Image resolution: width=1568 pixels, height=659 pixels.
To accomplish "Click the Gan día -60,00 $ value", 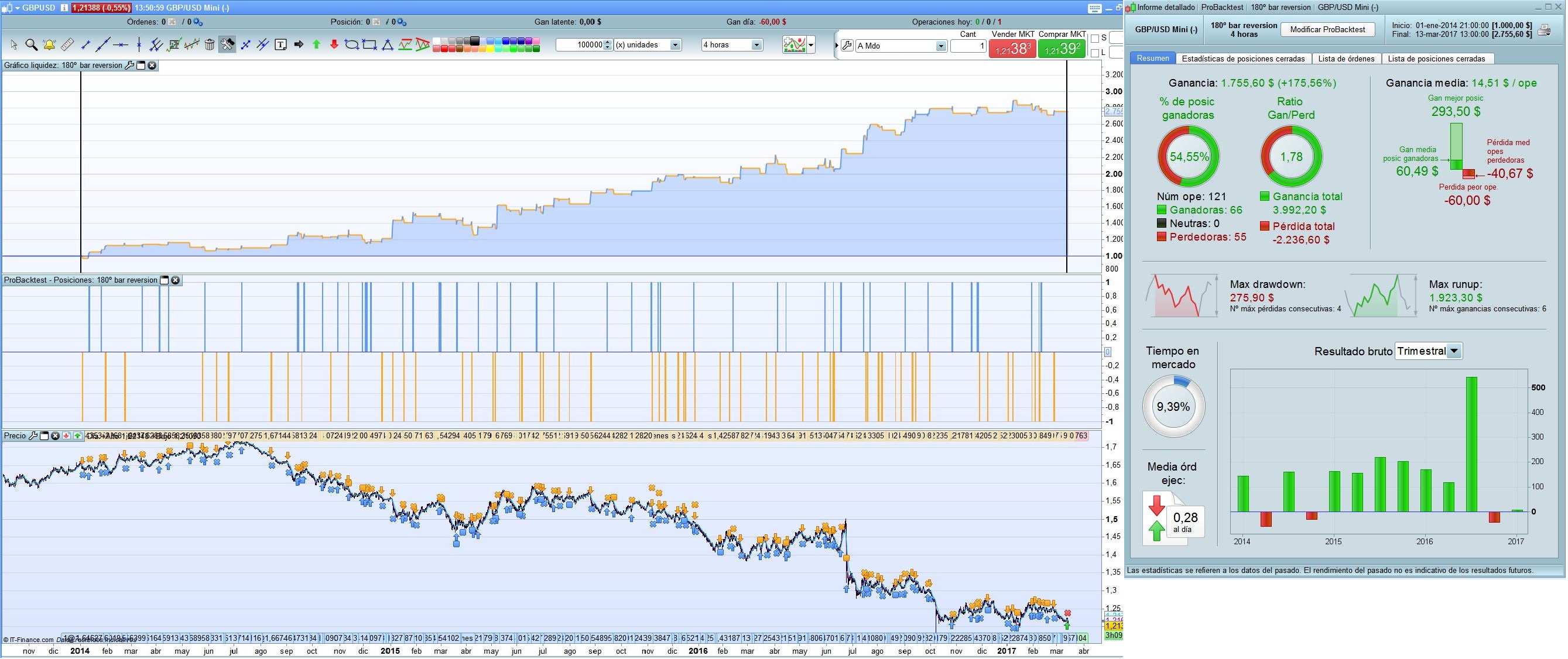I will [772, 22].
